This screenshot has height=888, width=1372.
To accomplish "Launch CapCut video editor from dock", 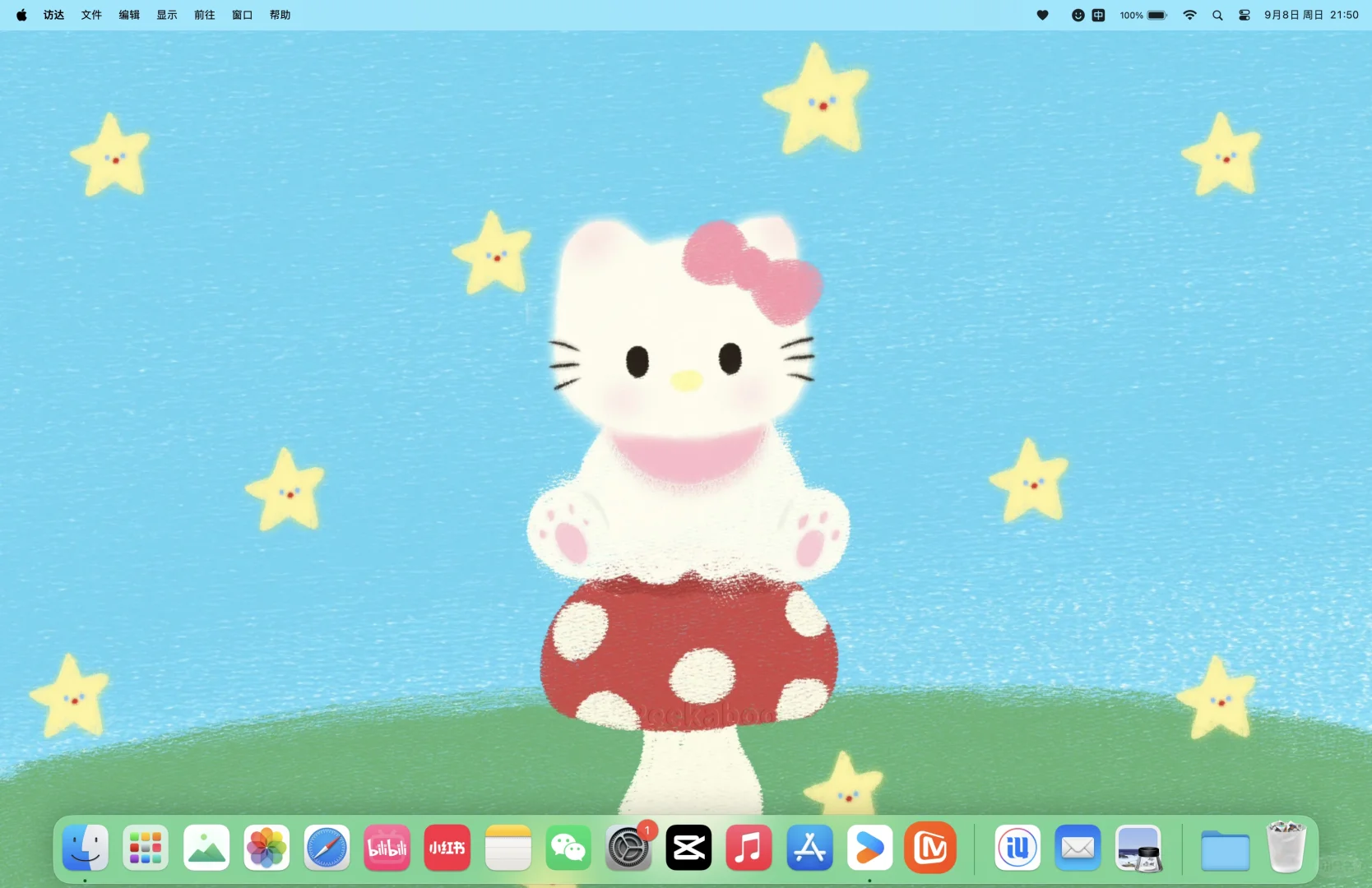I will pos(689,848).
